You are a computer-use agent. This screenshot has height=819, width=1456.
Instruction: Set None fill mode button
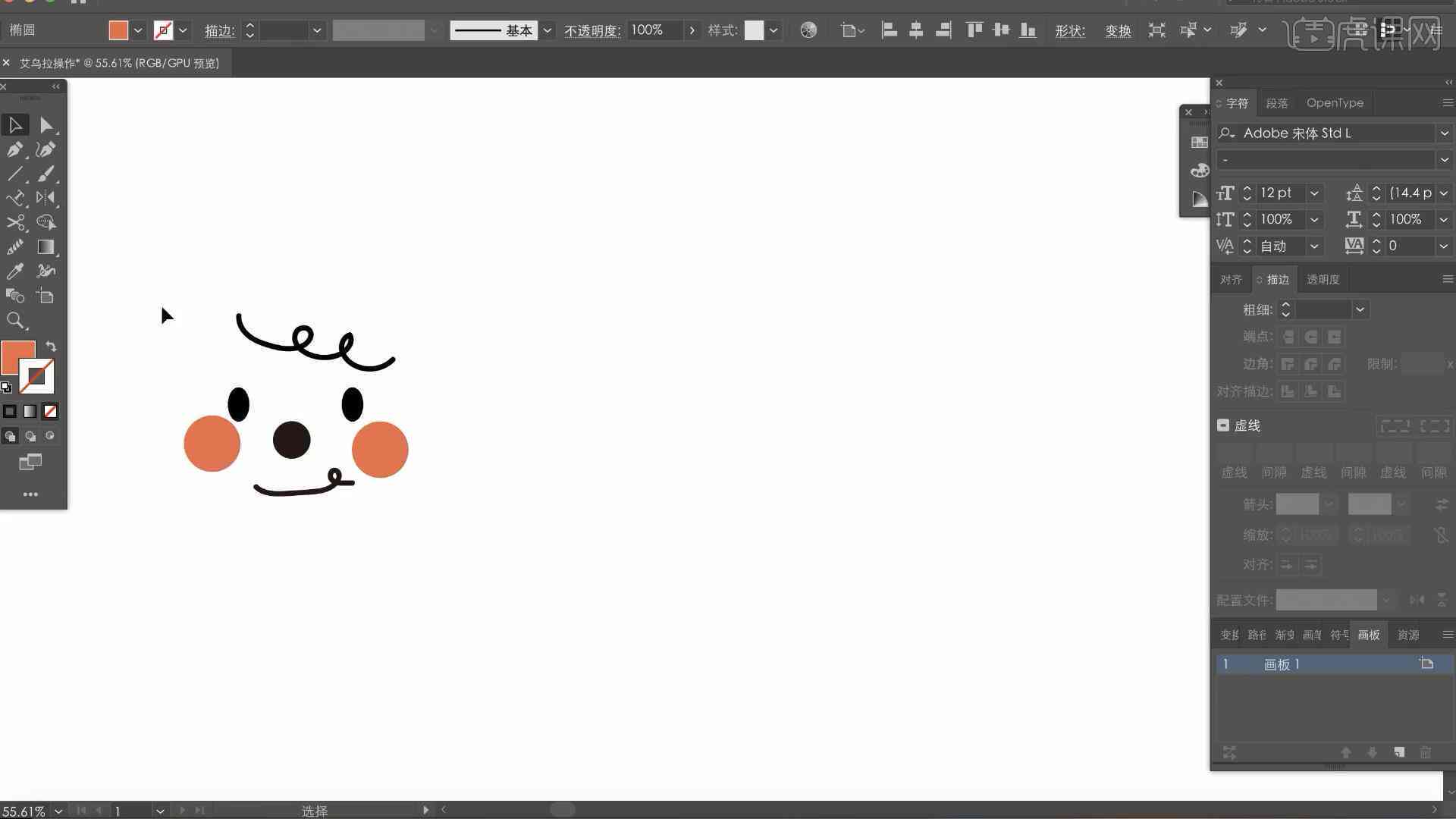[x=50, y=411]
